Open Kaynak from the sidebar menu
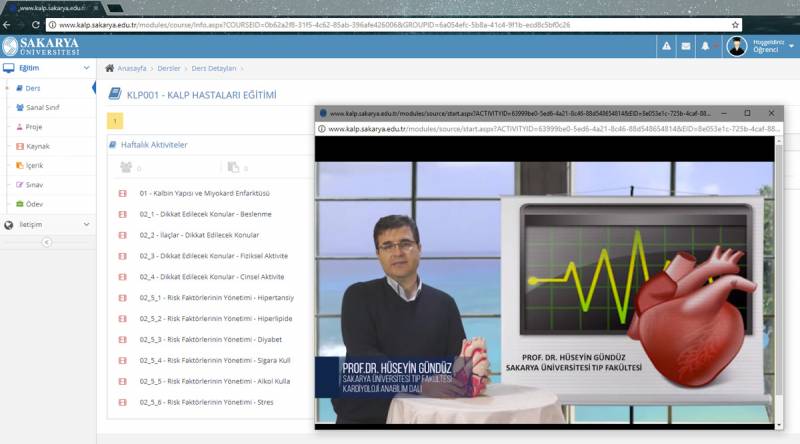The image size is (800, 444). click(37, 146)
